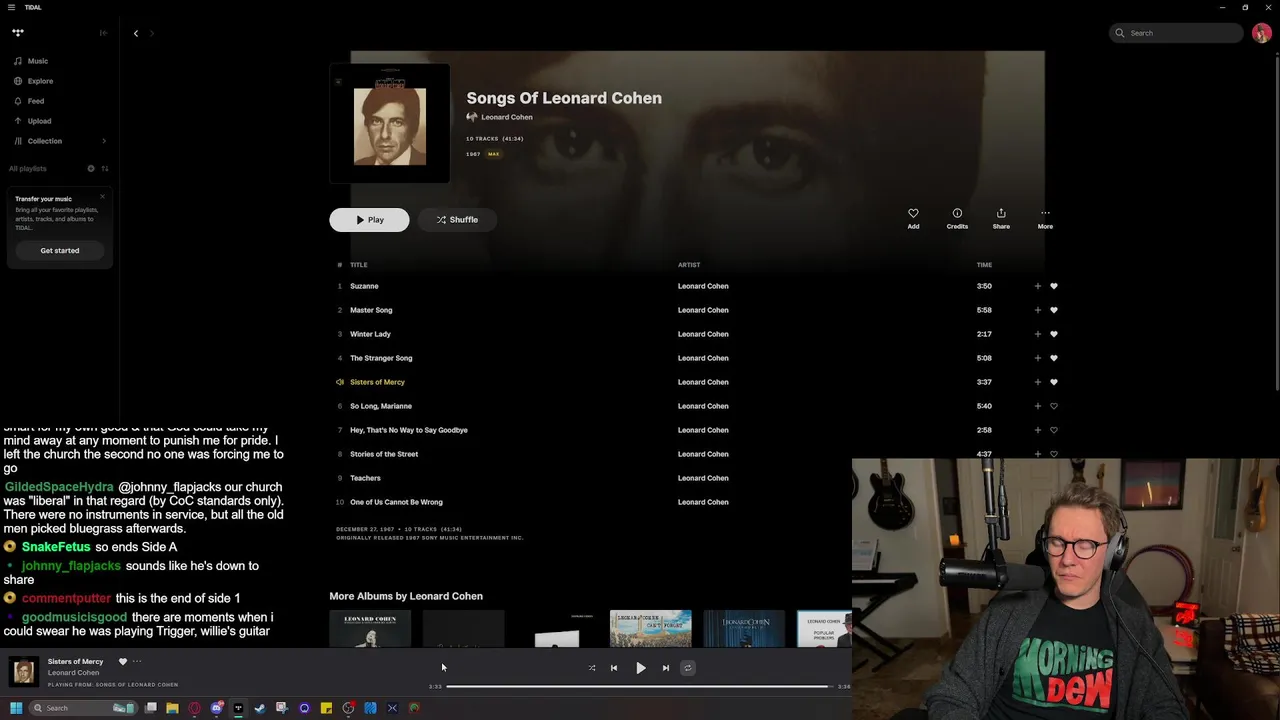Add Sisters of Mercy to playlist via plus icon
Screen dimensions: 1280x720
pyautogui.click(x=1037, y=382)
